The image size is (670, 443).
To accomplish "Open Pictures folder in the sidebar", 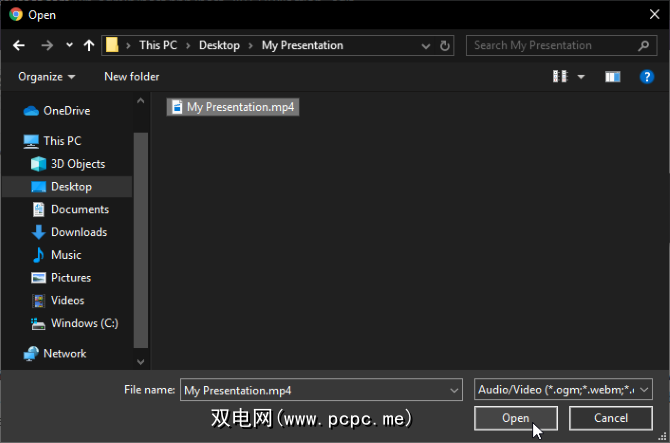I will pyautogui.click(x=71, y=278).
